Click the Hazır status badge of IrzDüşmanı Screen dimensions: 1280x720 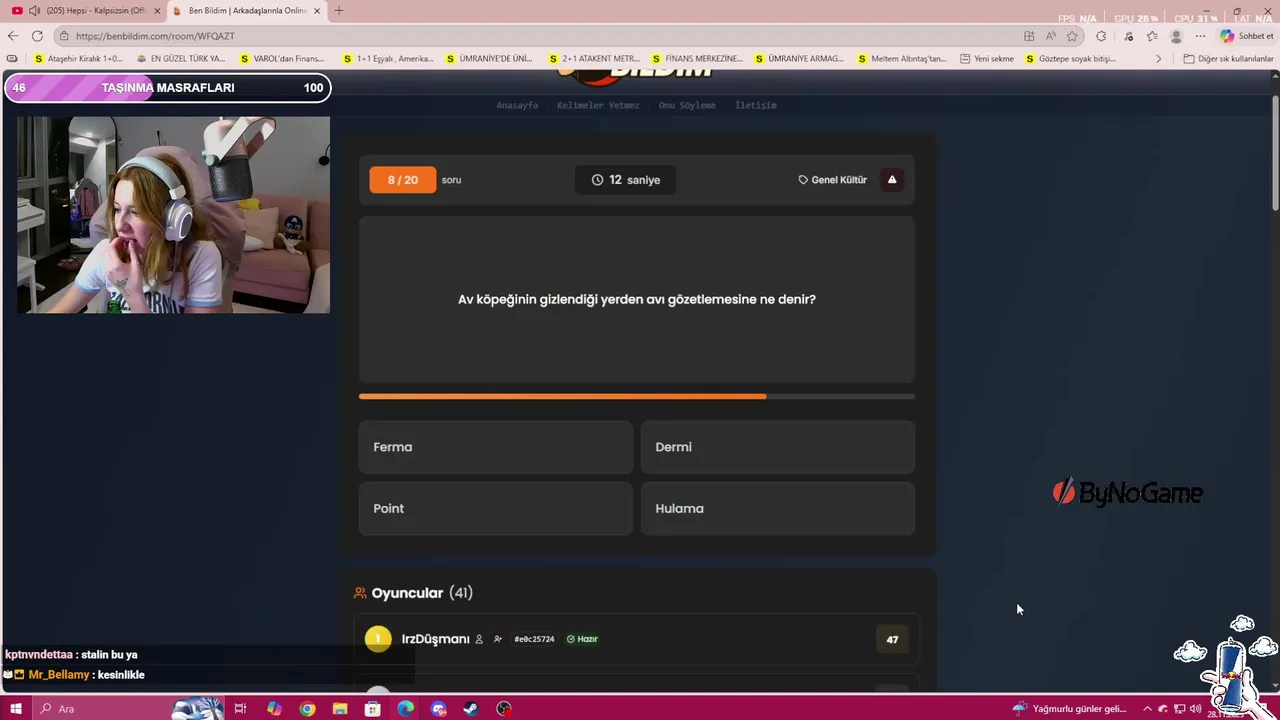(582, 639)
